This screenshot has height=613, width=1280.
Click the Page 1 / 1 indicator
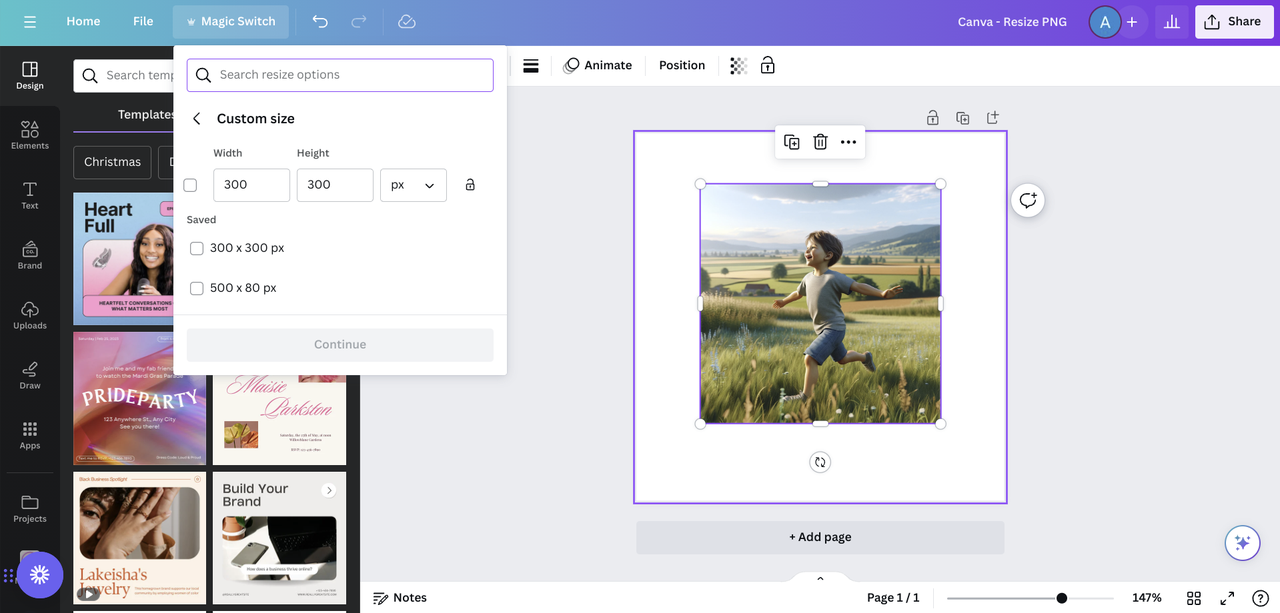point(893,598)
